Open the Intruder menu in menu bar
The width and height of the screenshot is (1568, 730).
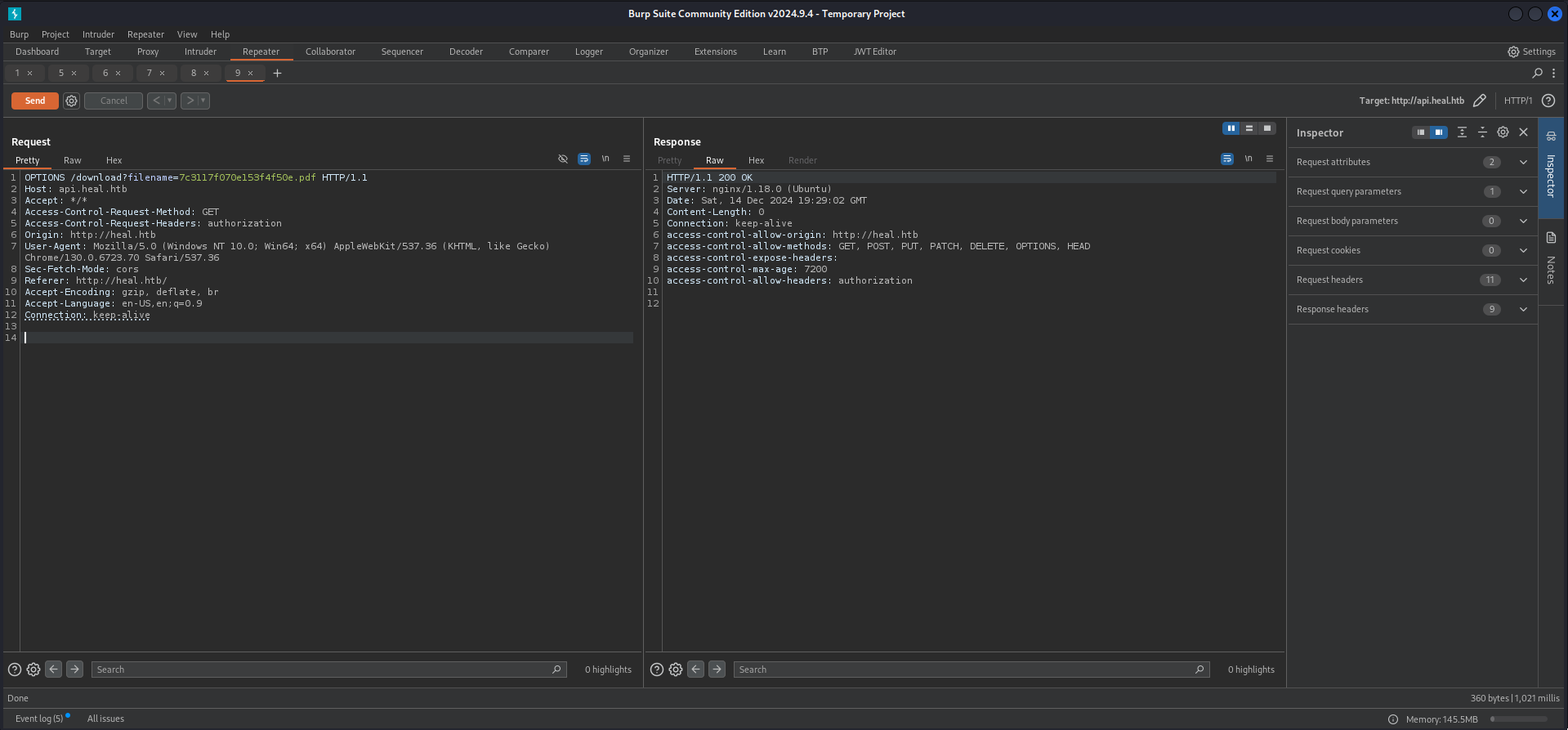tap(98, 34)
